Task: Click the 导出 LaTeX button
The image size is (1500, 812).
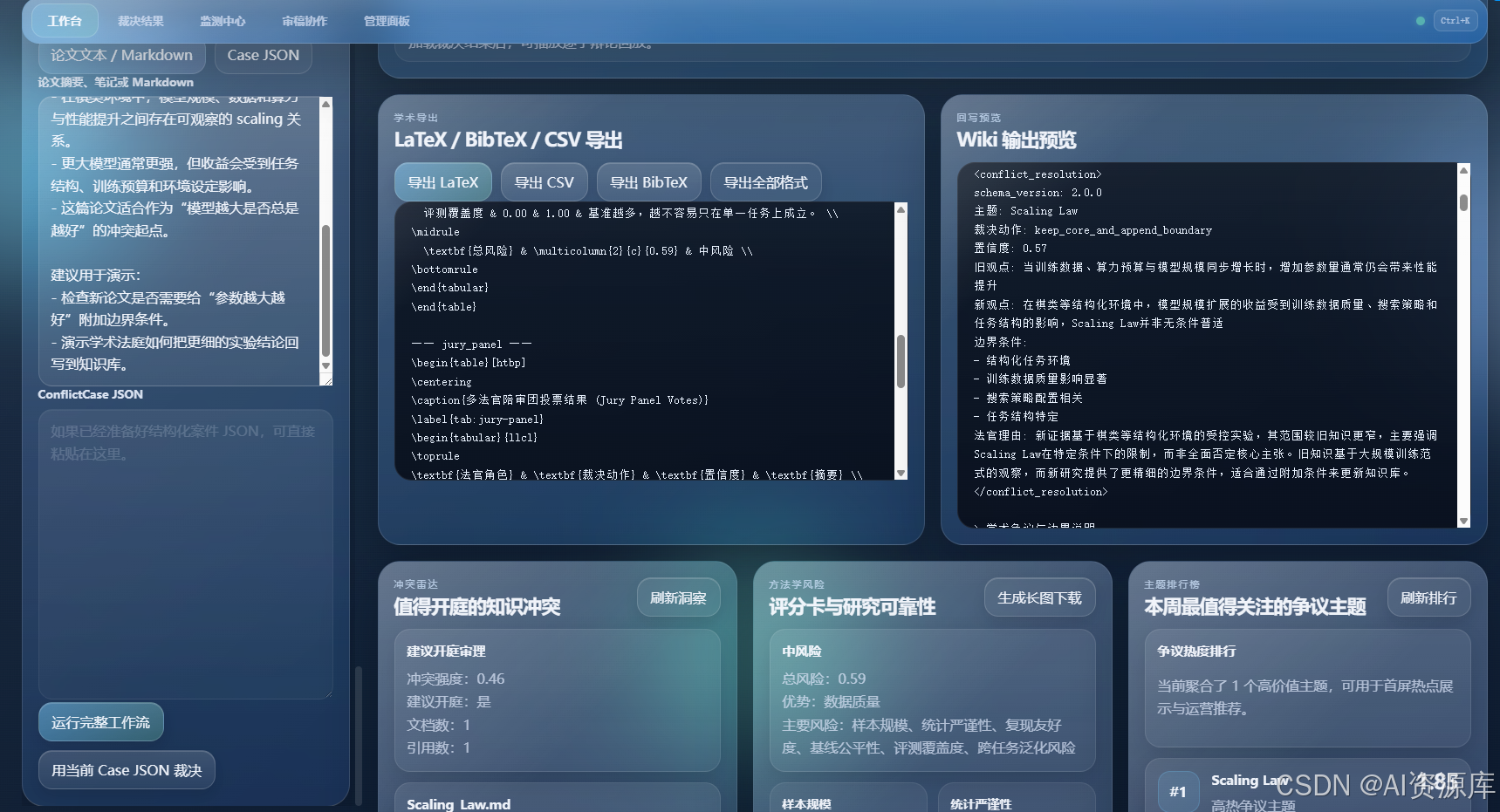Action: tap(443, 182)
